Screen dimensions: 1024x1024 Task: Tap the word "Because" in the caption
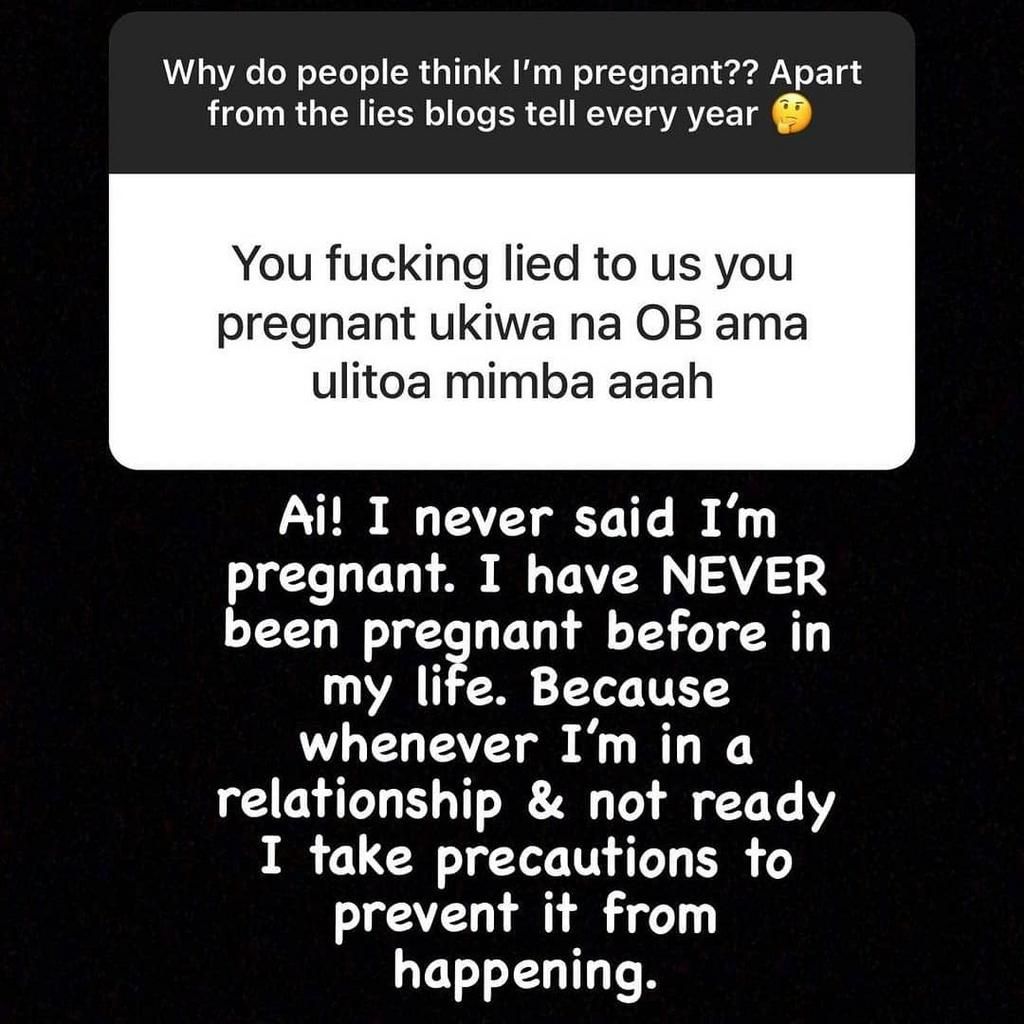(x=630, y=689)
